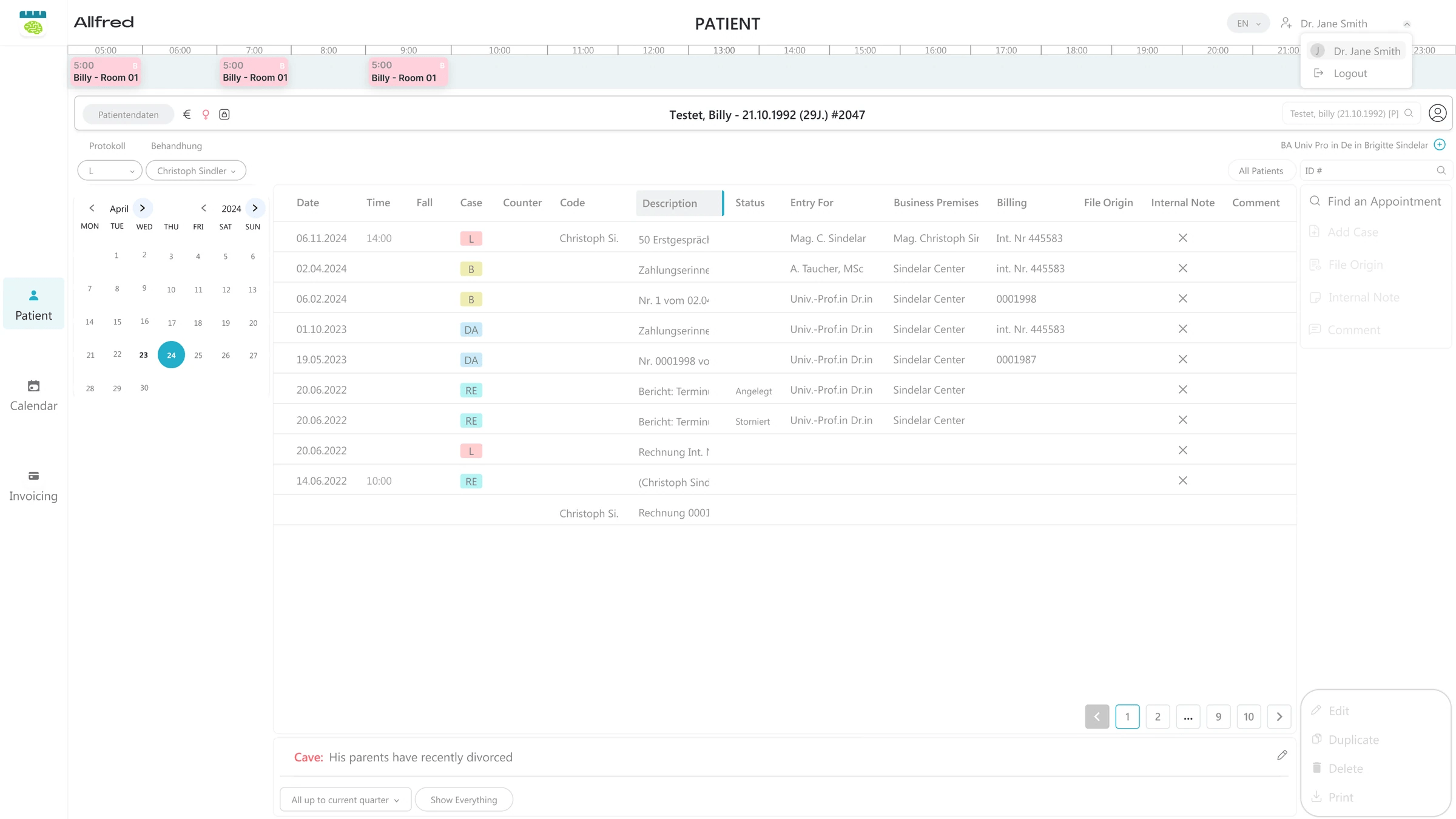Screen dimensions: 1456x819
Task: Go to next page with right arrow
Action: 1279,716
